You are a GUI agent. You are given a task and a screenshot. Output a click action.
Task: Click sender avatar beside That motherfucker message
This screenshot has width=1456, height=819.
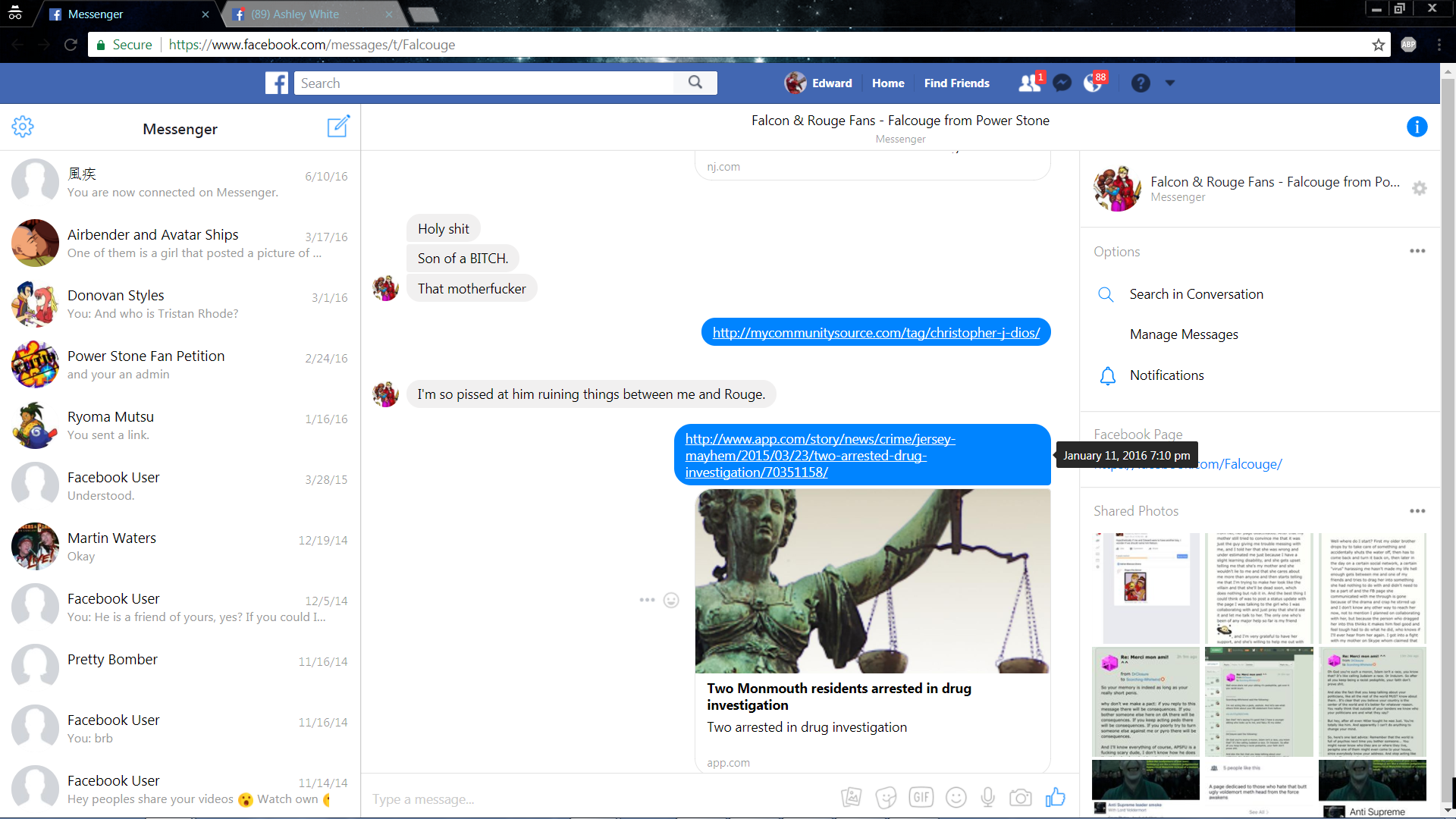pyautogui.click(x=385, y=288)
